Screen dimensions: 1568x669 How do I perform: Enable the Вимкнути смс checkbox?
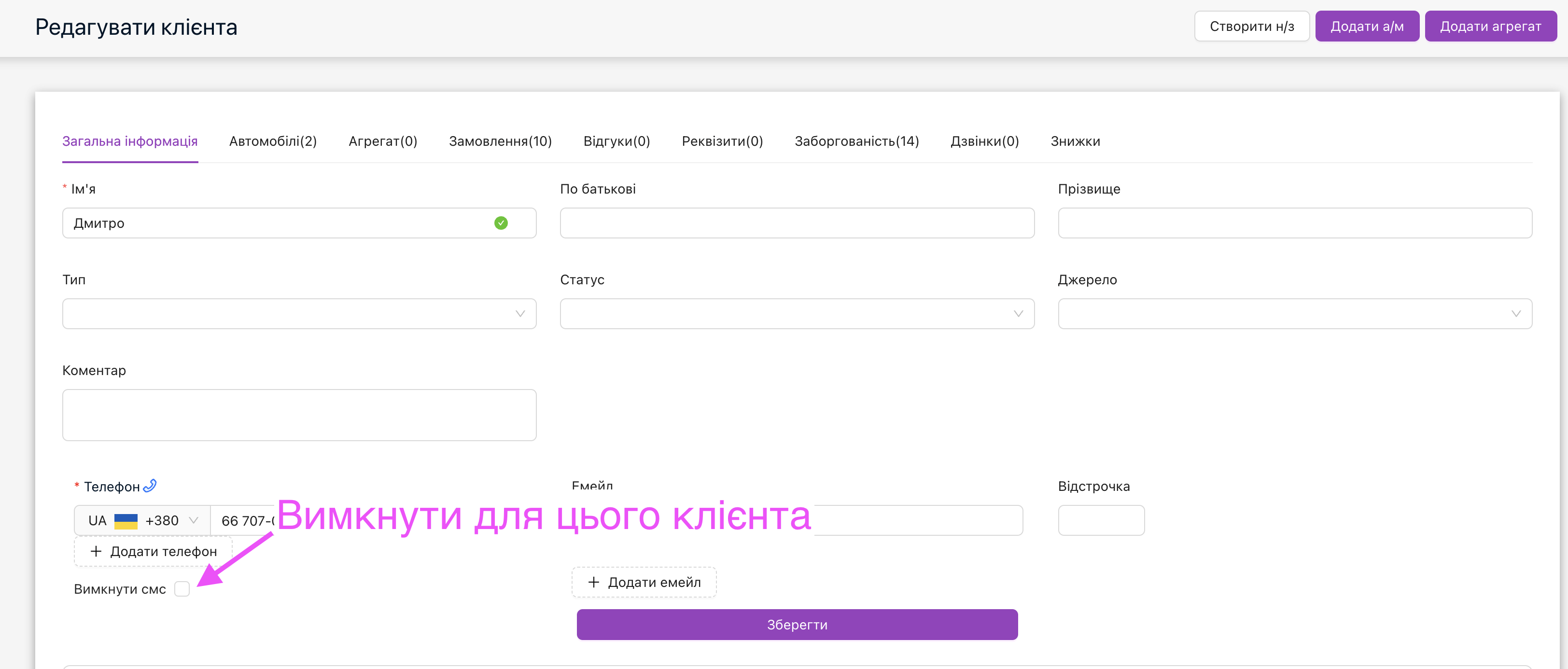point(182,589)
